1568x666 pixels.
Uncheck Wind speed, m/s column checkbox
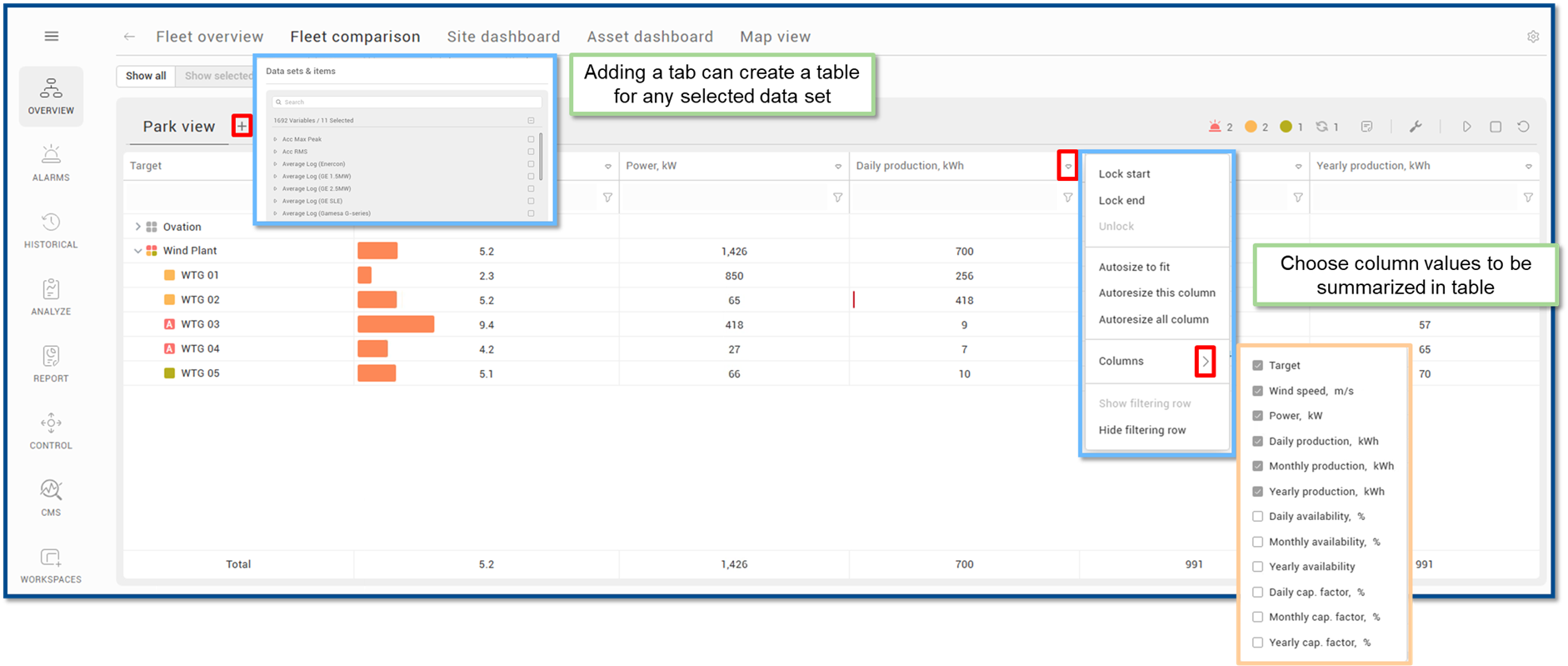tap(1258, 391)
